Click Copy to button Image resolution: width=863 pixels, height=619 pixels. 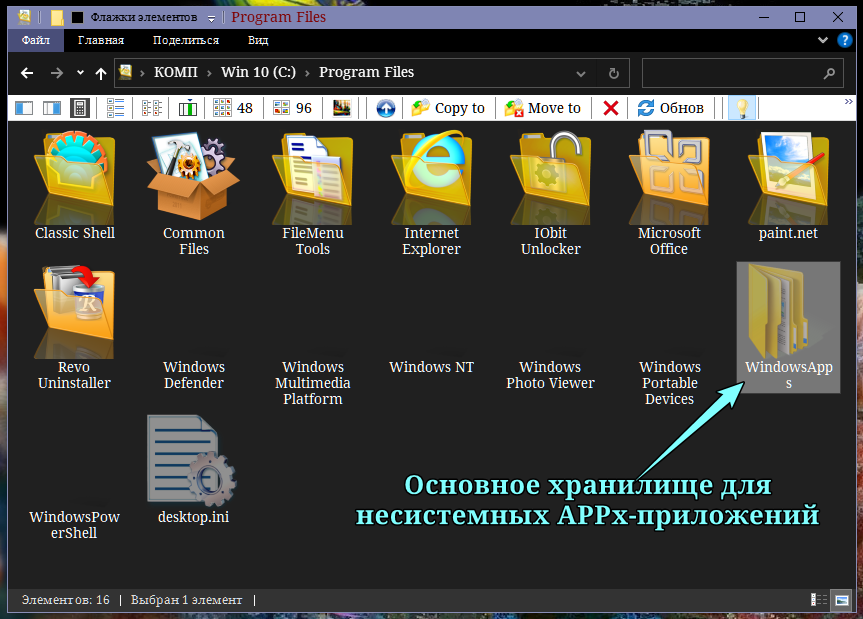[448, 108]
